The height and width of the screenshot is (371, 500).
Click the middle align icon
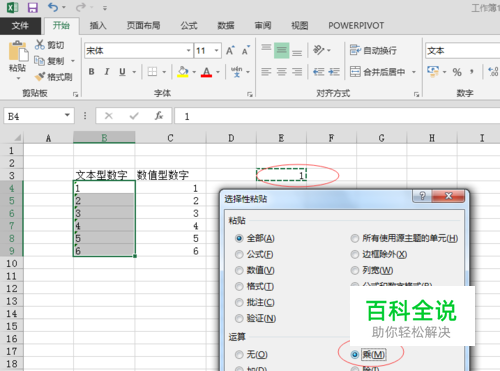click(x=281, y=50)
